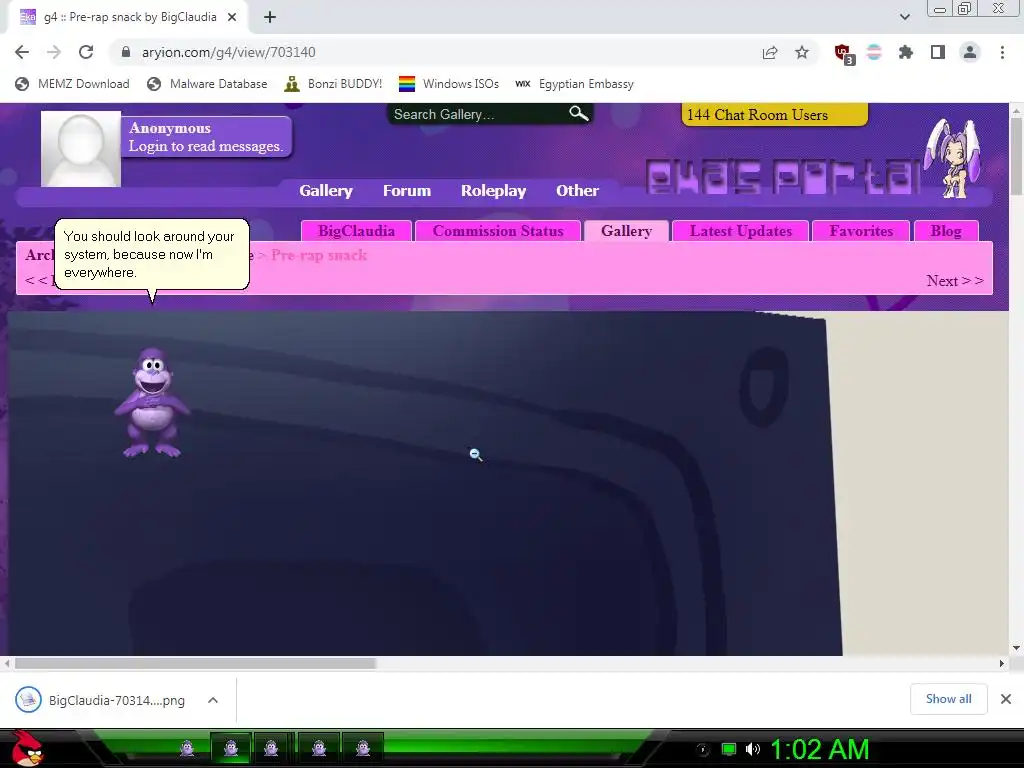The height and width of the screenshot is (768, 1024).
Task: Select the pink Gallery user tab
Action: tap(626, 231)
